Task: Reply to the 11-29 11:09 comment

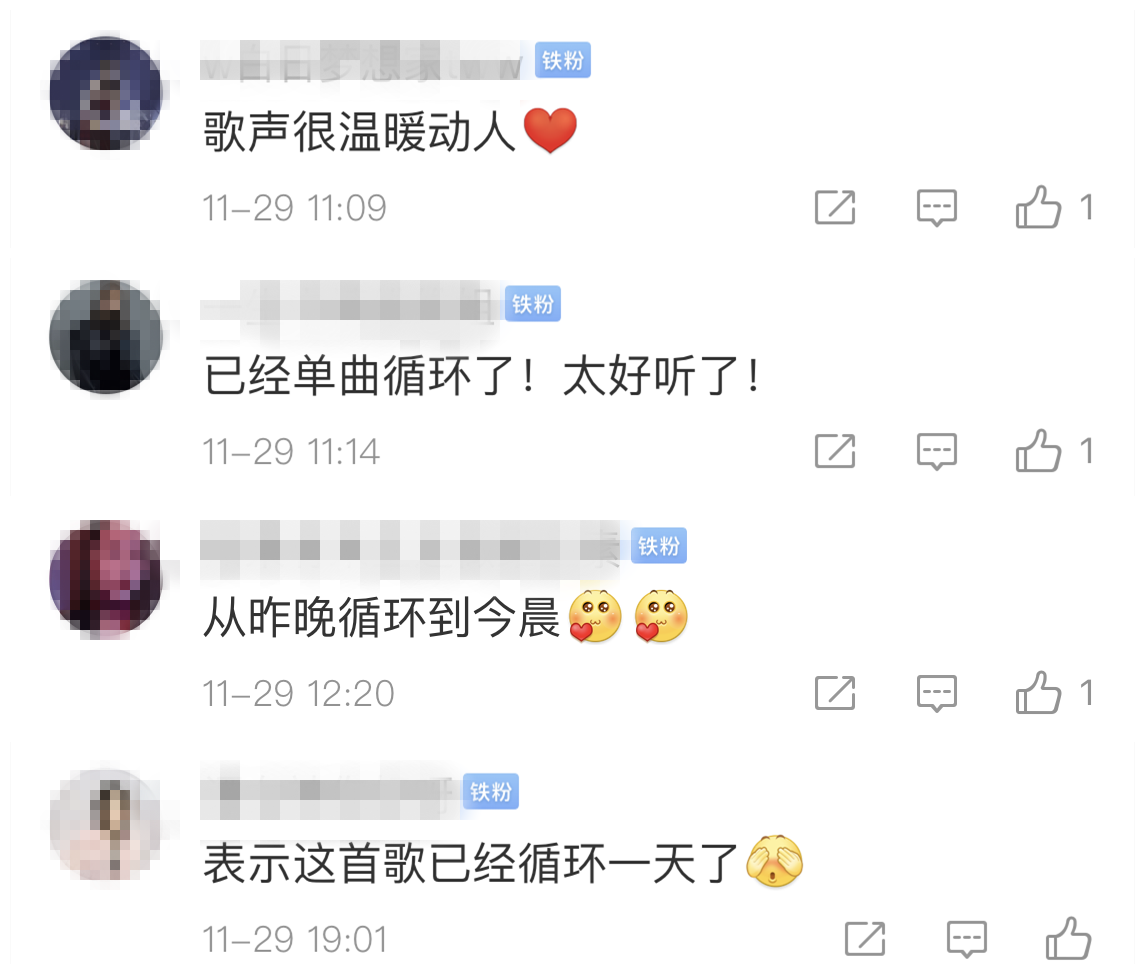Action: coord(936,207)
